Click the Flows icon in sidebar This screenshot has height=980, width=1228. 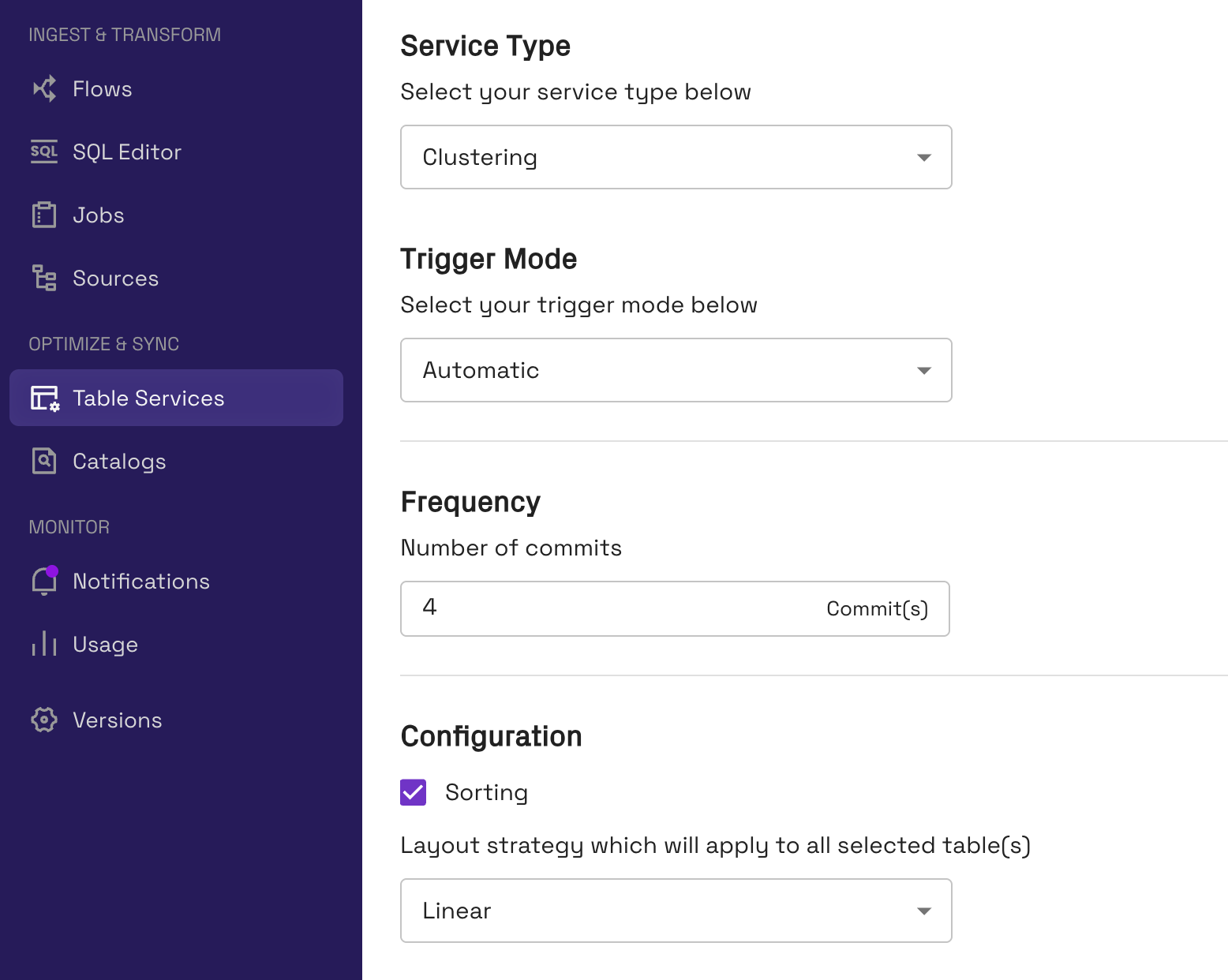click(44, 88)
